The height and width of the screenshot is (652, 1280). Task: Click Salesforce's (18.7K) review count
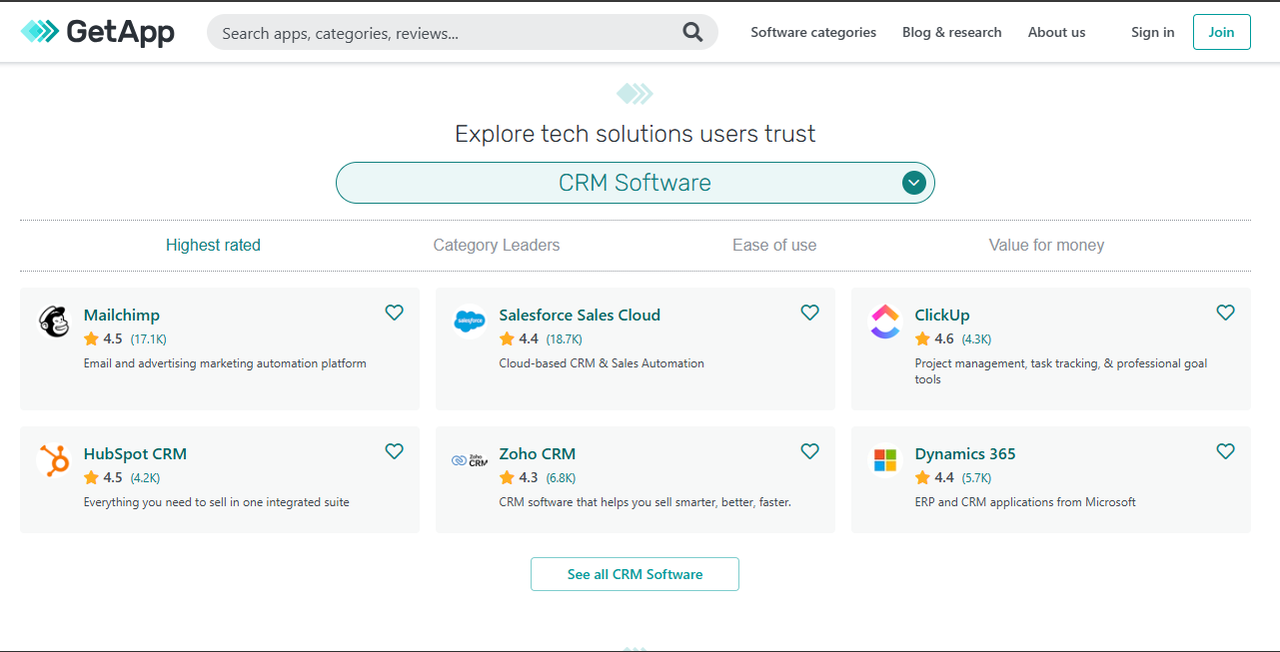(564, 339)
